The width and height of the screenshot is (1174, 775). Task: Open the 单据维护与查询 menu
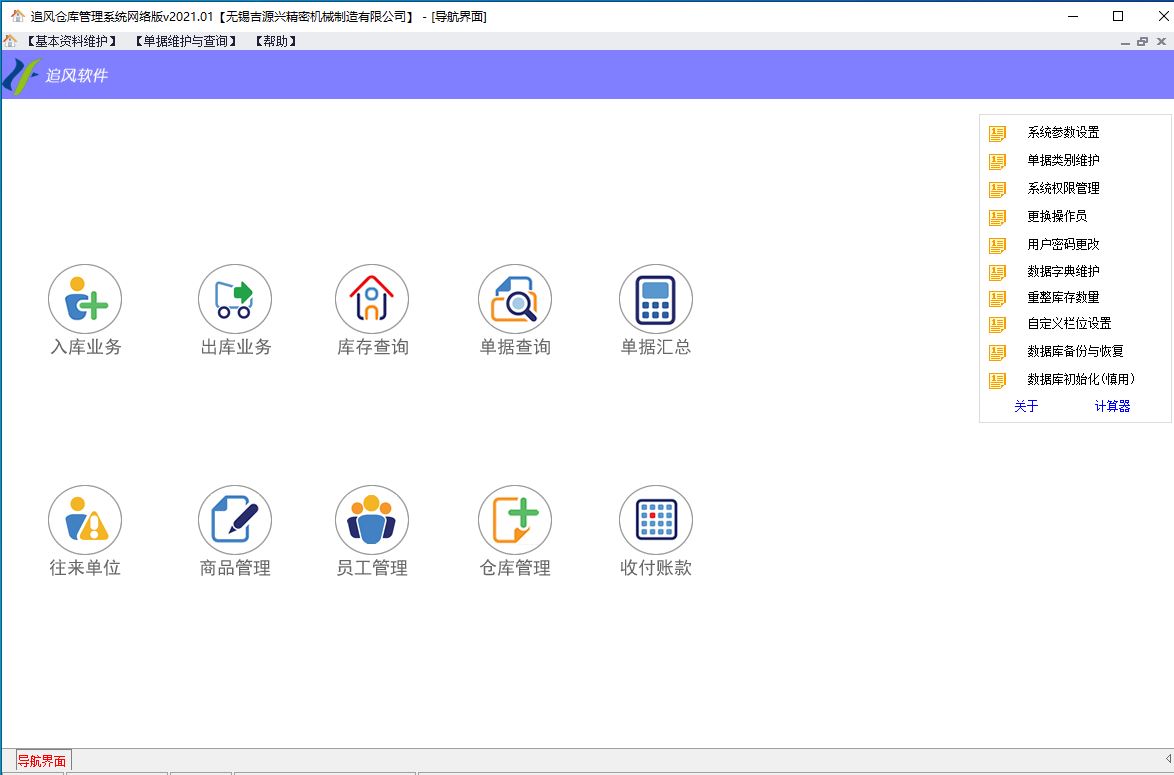pos(186,41)
